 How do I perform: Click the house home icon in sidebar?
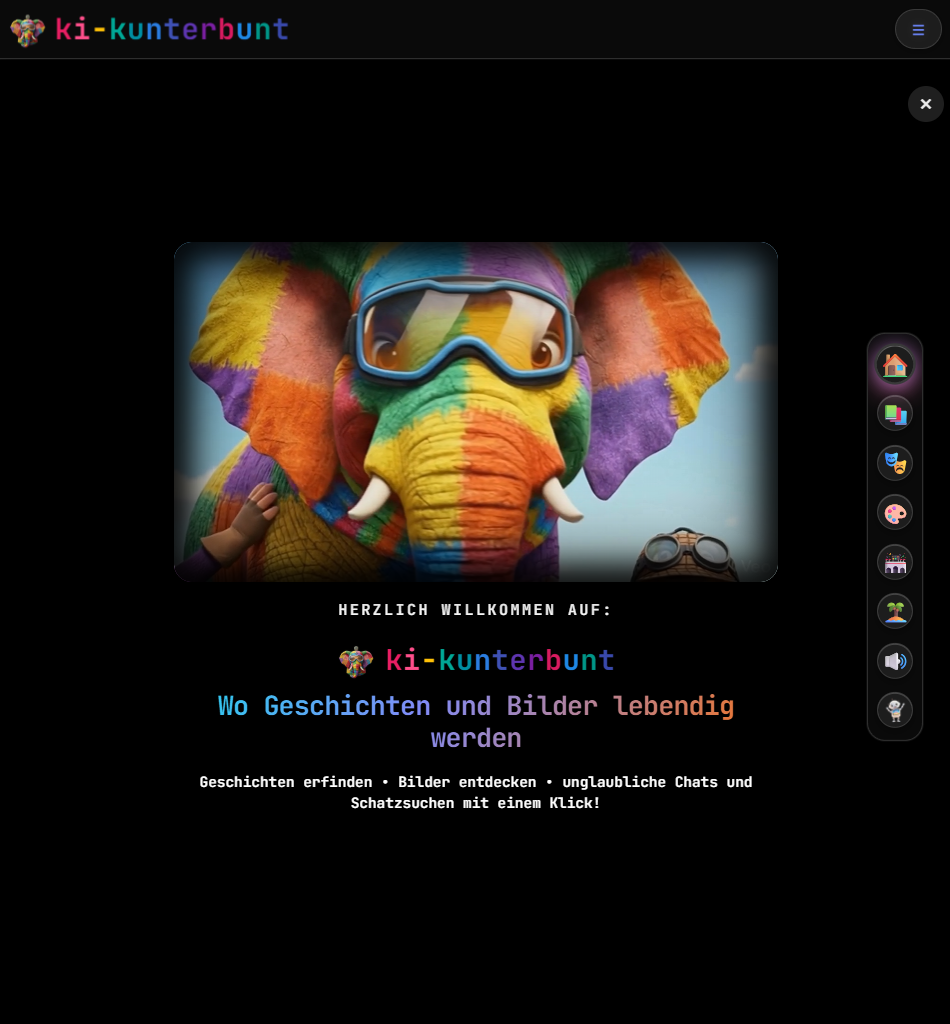(x=894, y=365)
